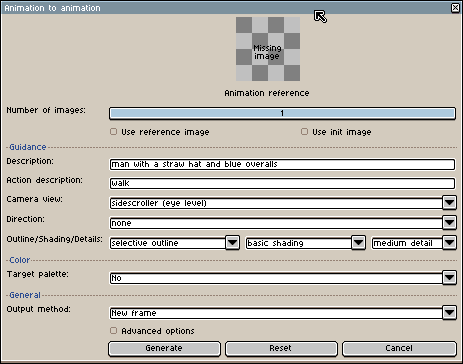Click the Number of images label
463x364 pixels.
[46, 110]
